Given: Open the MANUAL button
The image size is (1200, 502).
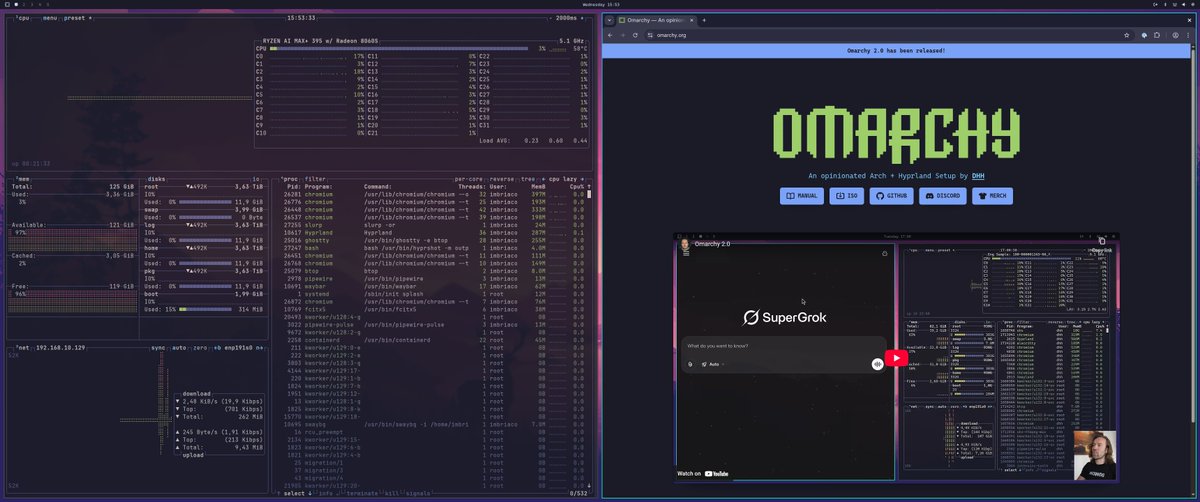Looking at the screenshot, I should 802,196.
